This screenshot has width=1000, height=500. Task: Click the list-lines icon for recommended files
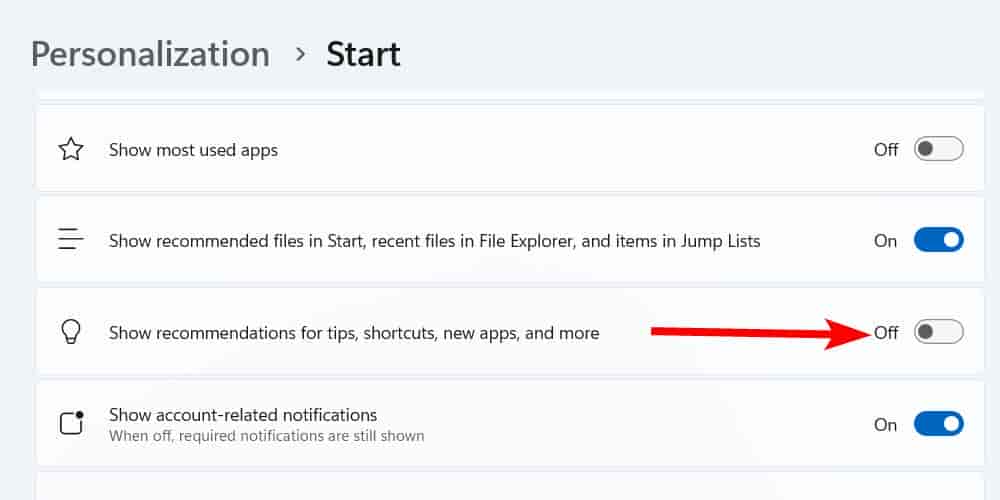pos(71,240)
